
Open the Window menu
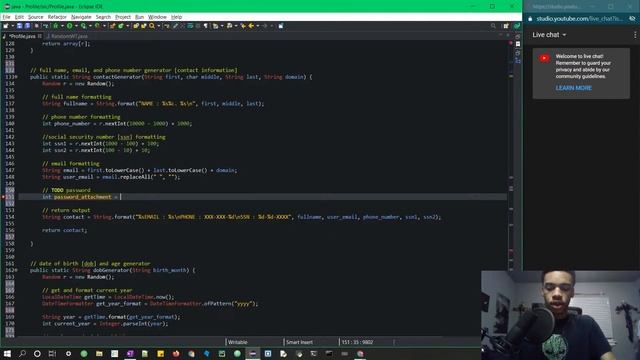(x=157, y=17)
